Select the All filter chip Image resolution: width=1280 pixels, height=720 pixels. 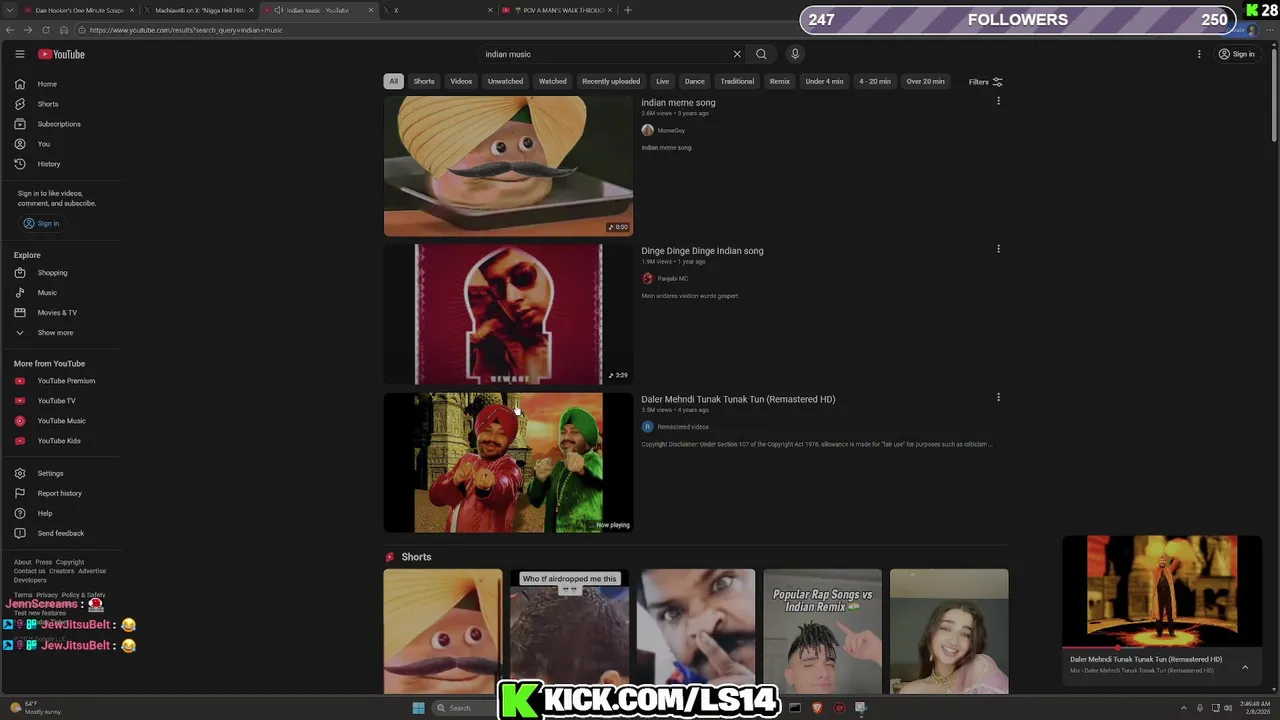393,82
